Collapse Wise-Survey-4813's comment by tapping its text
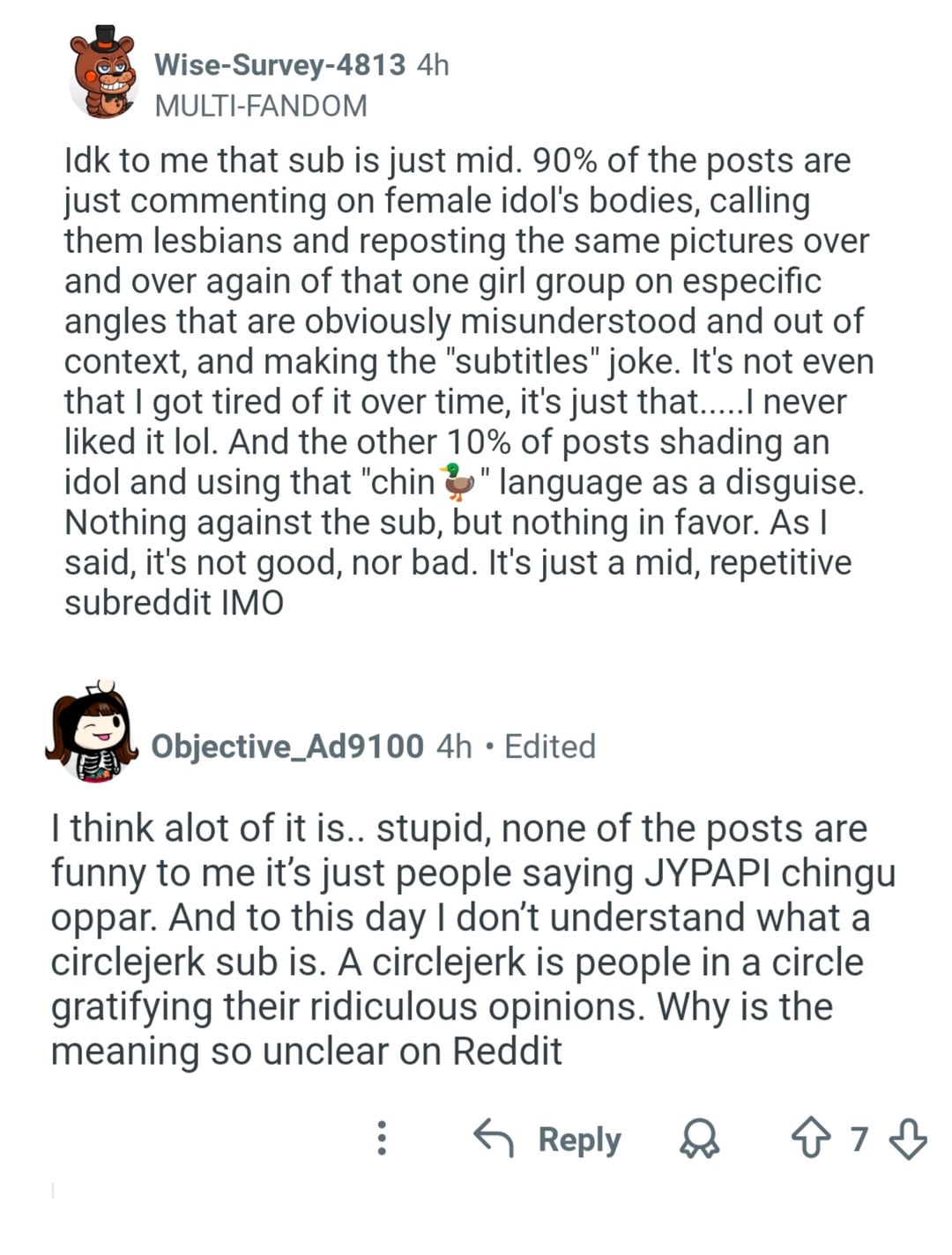The height and width of the screenshot is (1255, 952). pos(458,361)
